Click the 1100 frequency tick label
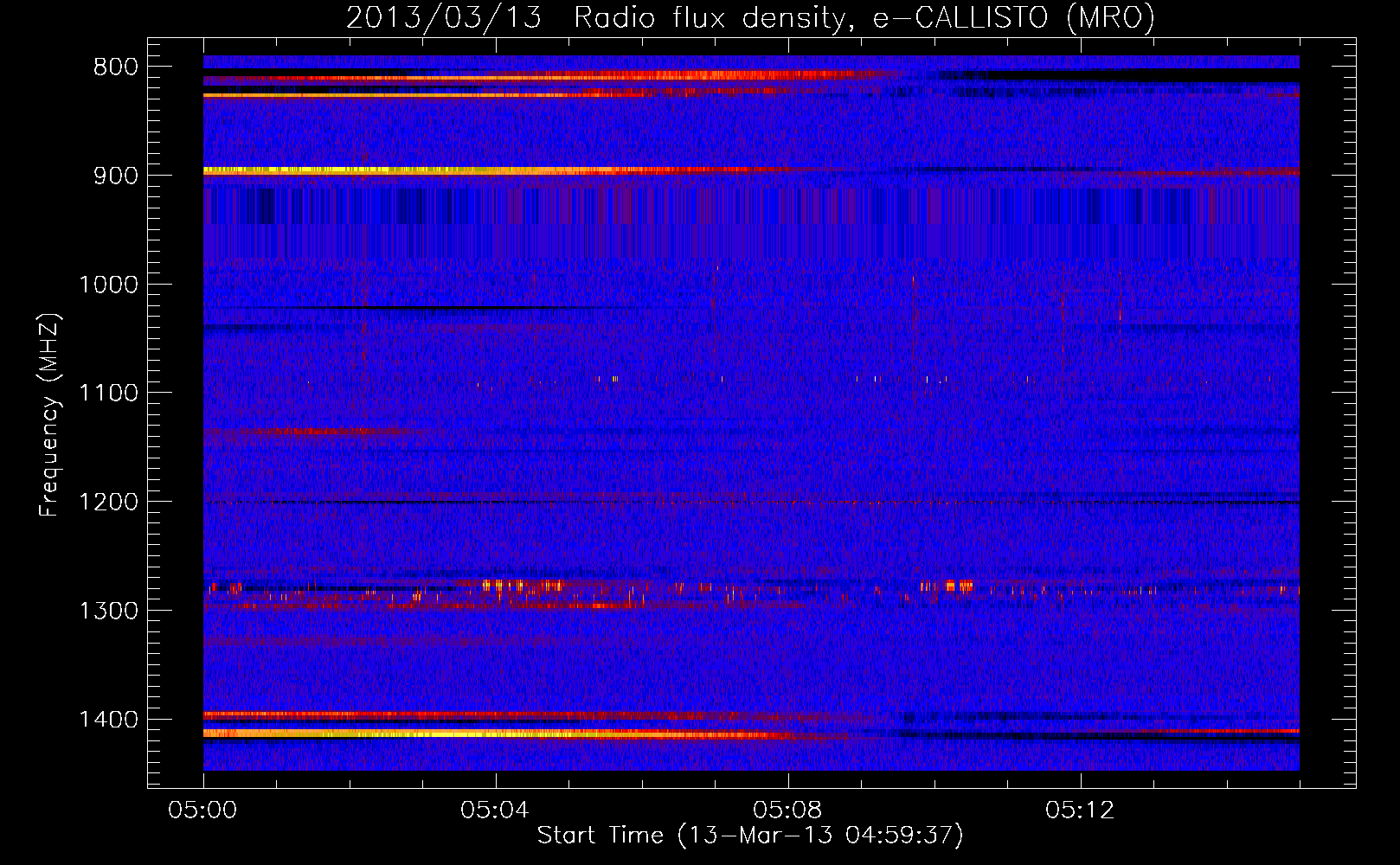 [108, 394]
